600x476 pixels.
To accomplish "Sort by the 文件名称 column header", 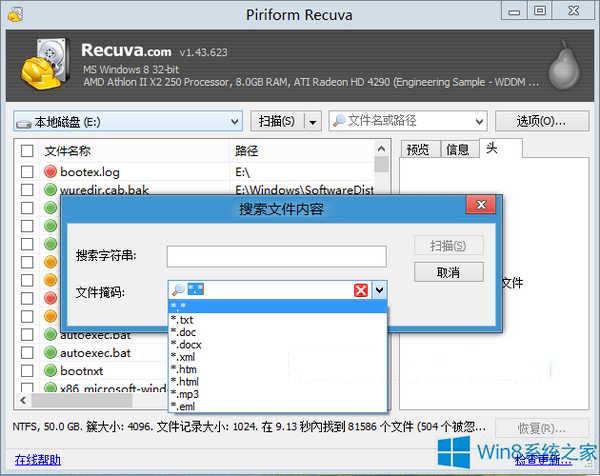I will point(134,151).
